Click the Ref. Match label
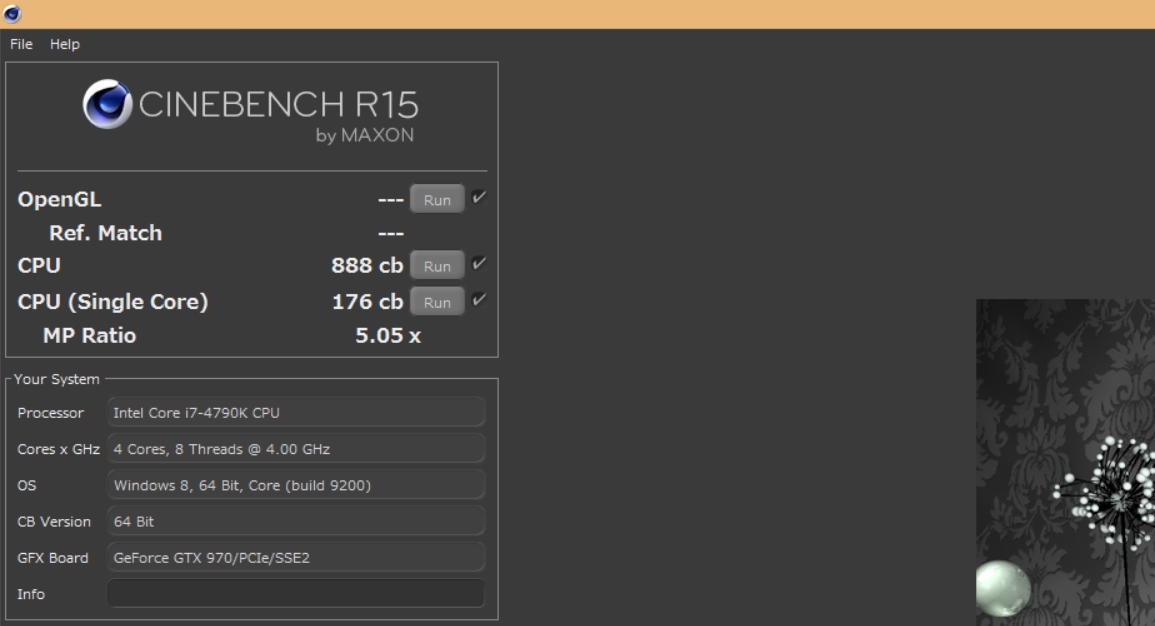Viewport: 1155px width, 626px height. click(105, 233)
